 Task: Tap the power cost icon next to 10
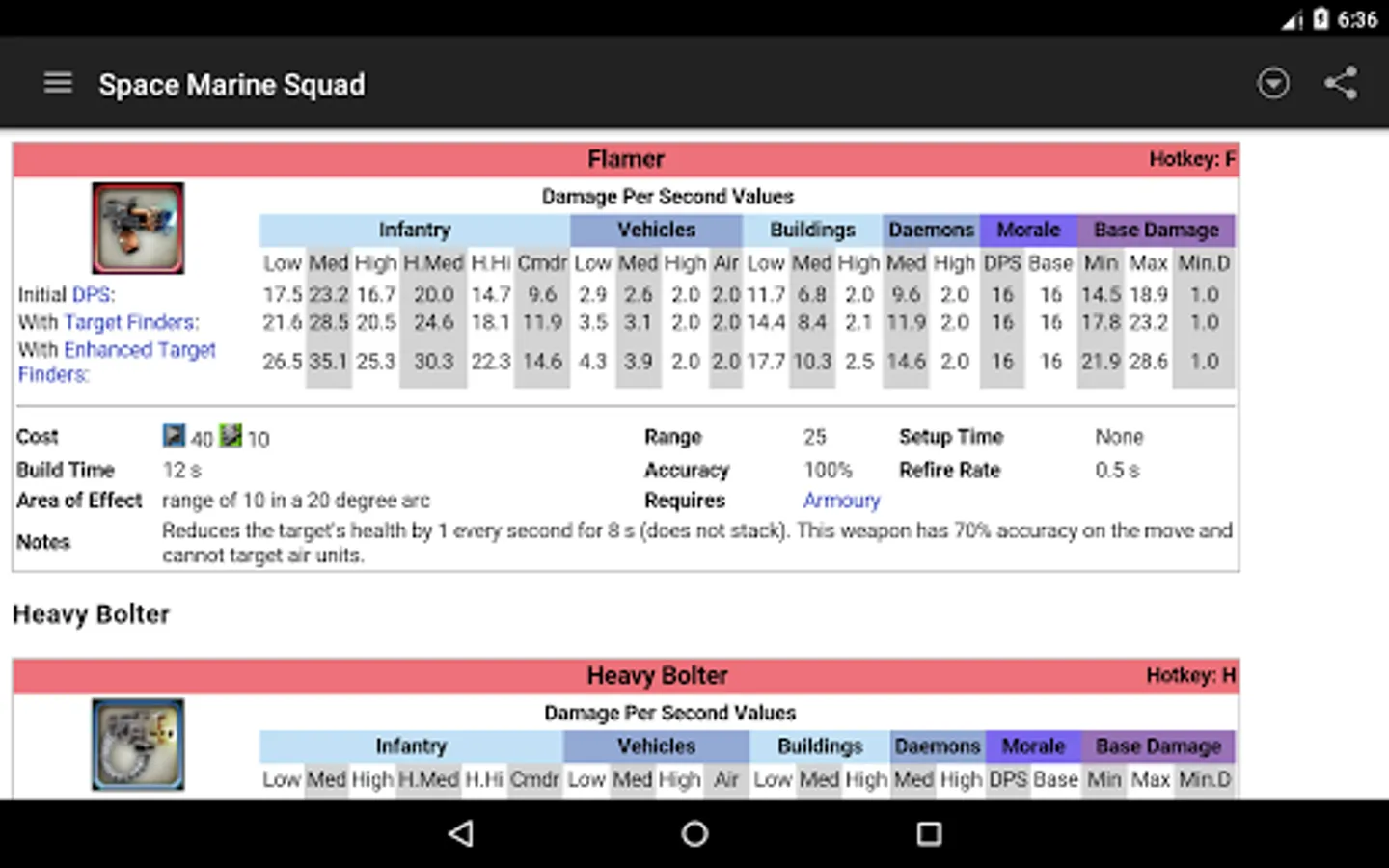point(231,436)
